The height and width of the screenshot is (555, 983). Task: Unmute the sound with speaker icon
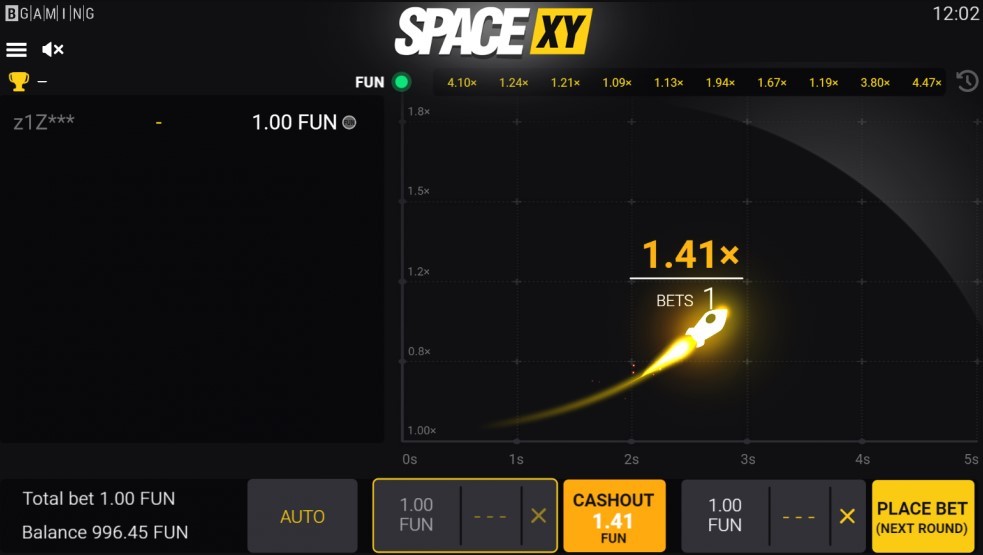[x=53, y=50]
